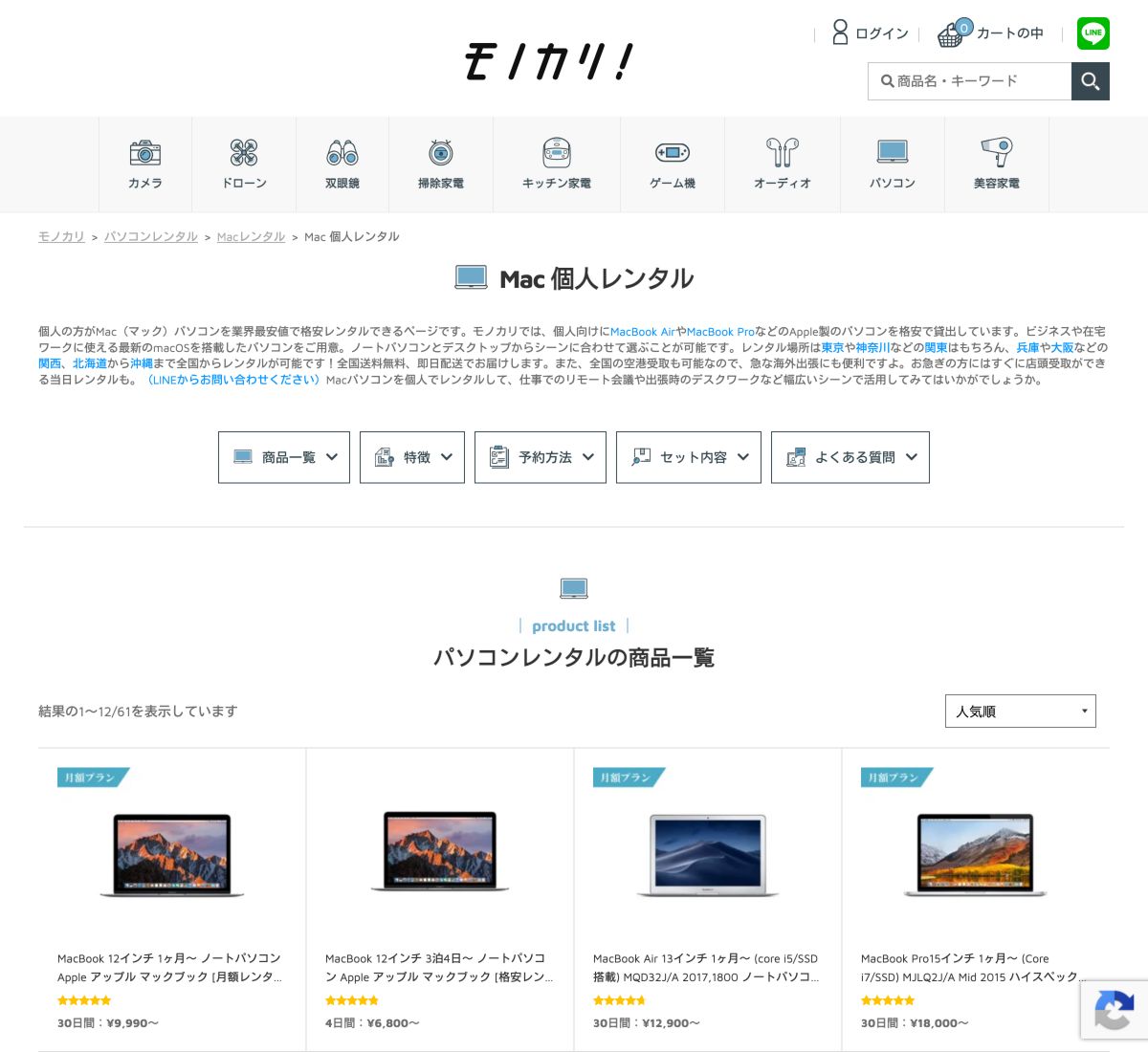Image resolution: width=1148 pixels, height=1052 pixels.
Task: Open the 大阪 location link
Action: 1062,348
